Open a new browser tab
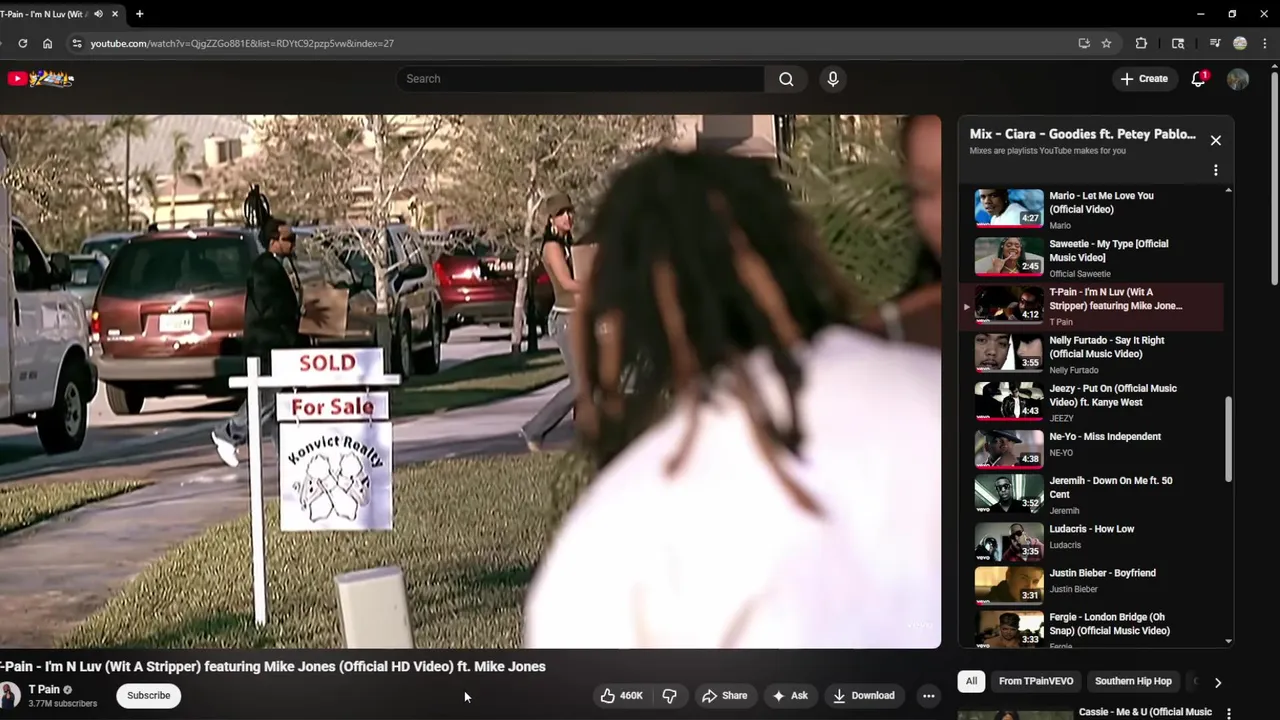Viewport: 1280px width, 720px height. point(139,14)
